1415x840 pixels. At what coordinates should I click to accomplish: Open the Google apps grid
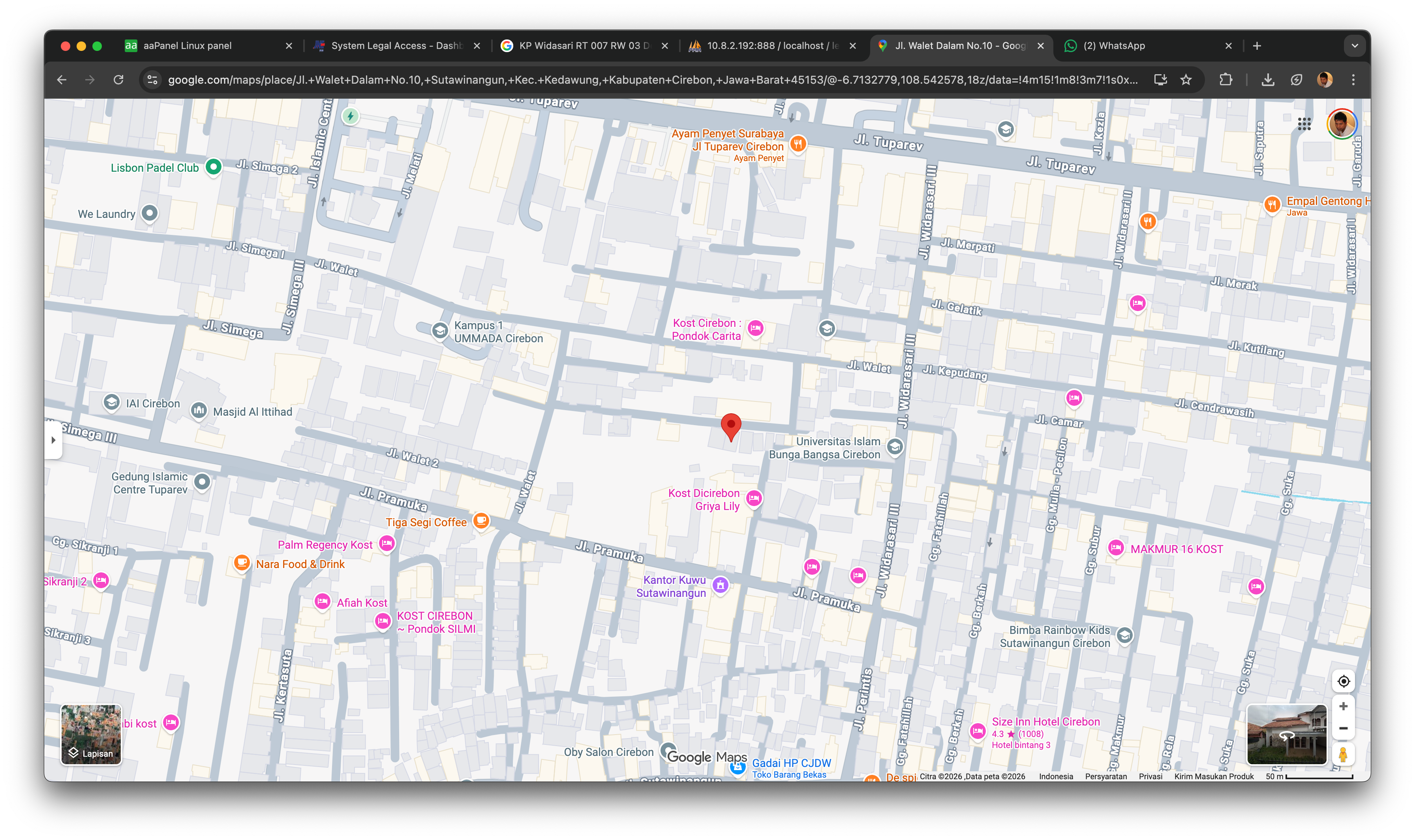point(1304,124)
